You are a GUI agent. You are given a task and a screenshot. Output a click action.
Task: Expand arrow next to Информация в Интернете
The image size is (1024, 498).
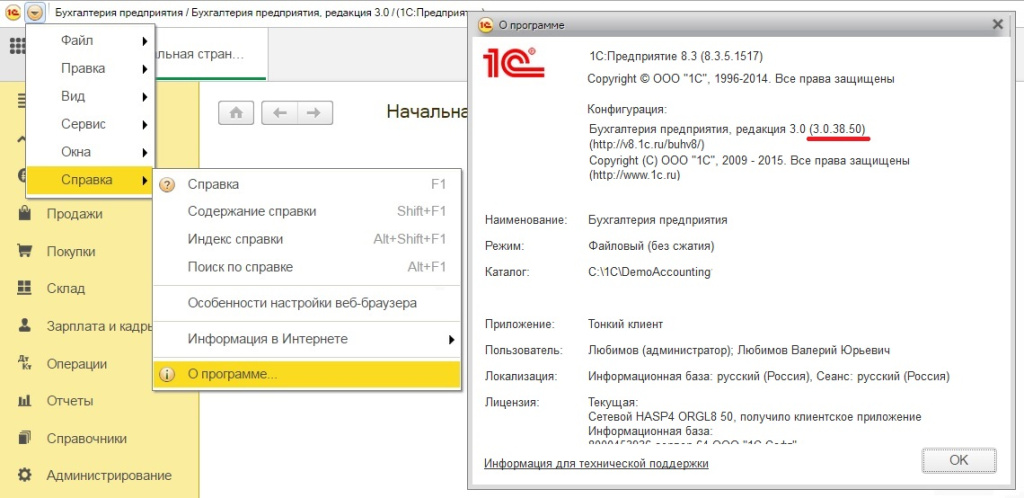click(451, 339)
